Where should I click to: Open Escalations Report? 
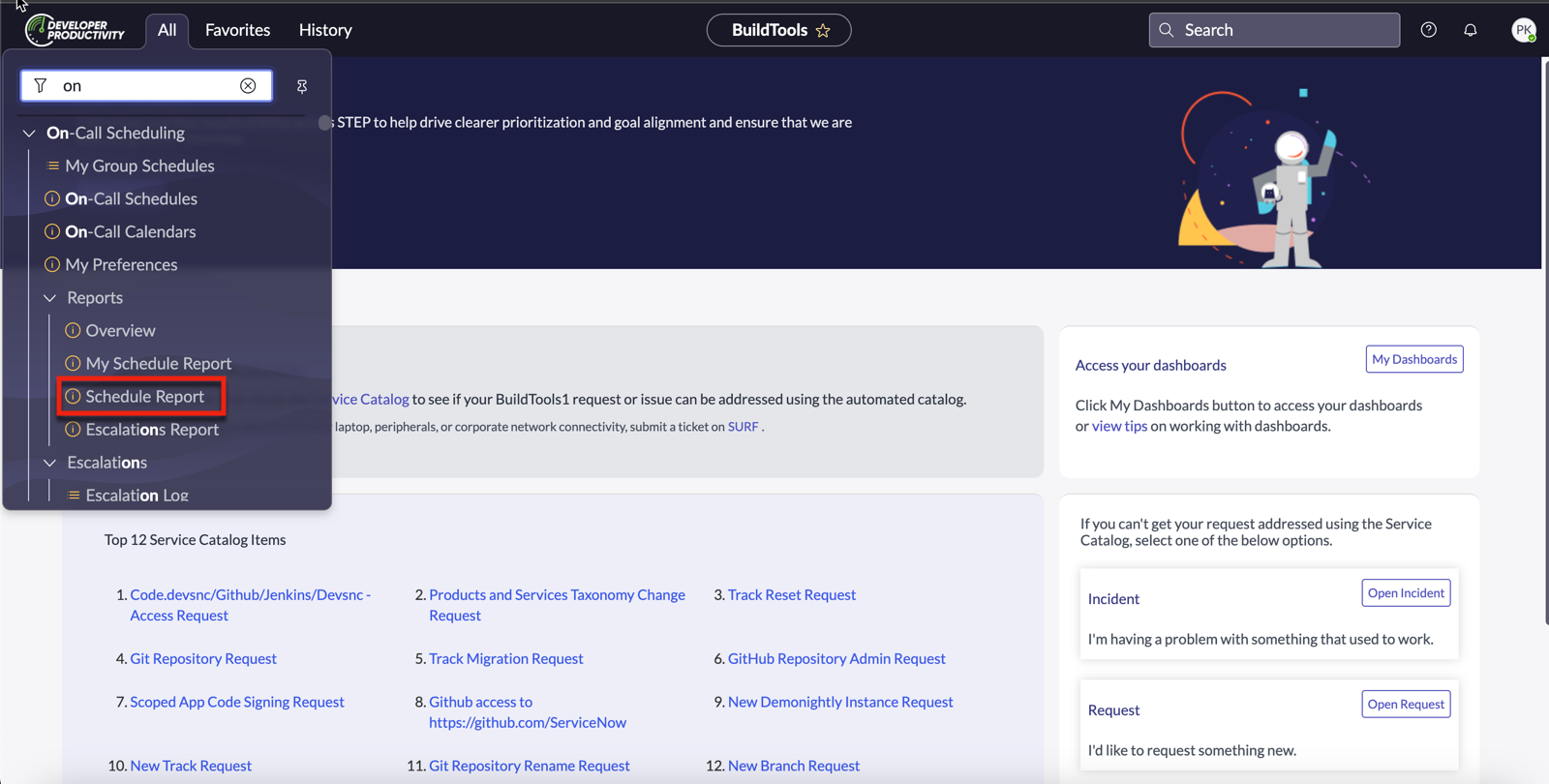click(152, 429)
